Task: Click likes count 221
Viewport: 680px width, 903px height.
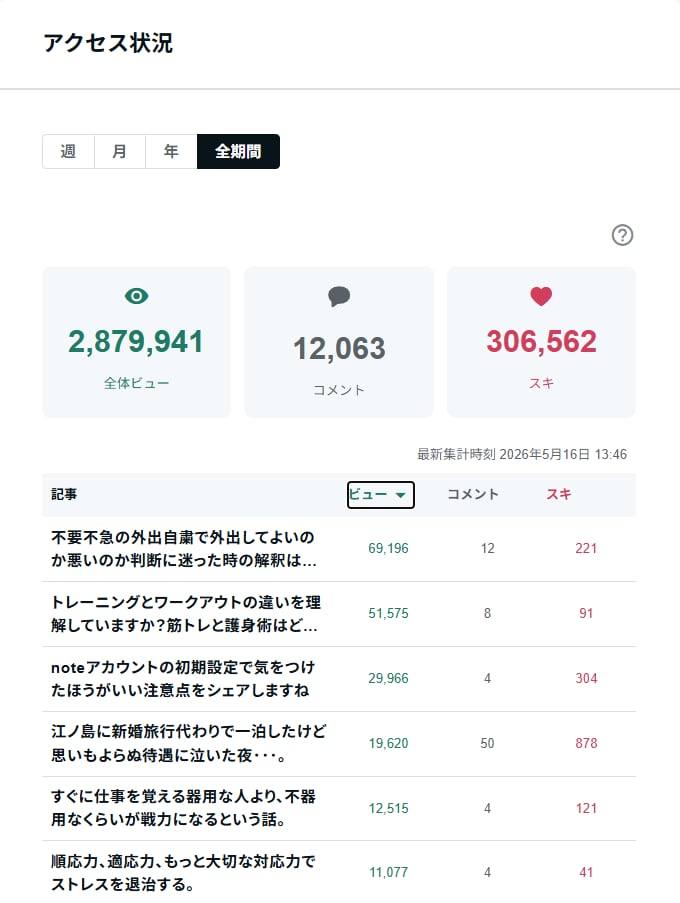Action: point(586,548)
